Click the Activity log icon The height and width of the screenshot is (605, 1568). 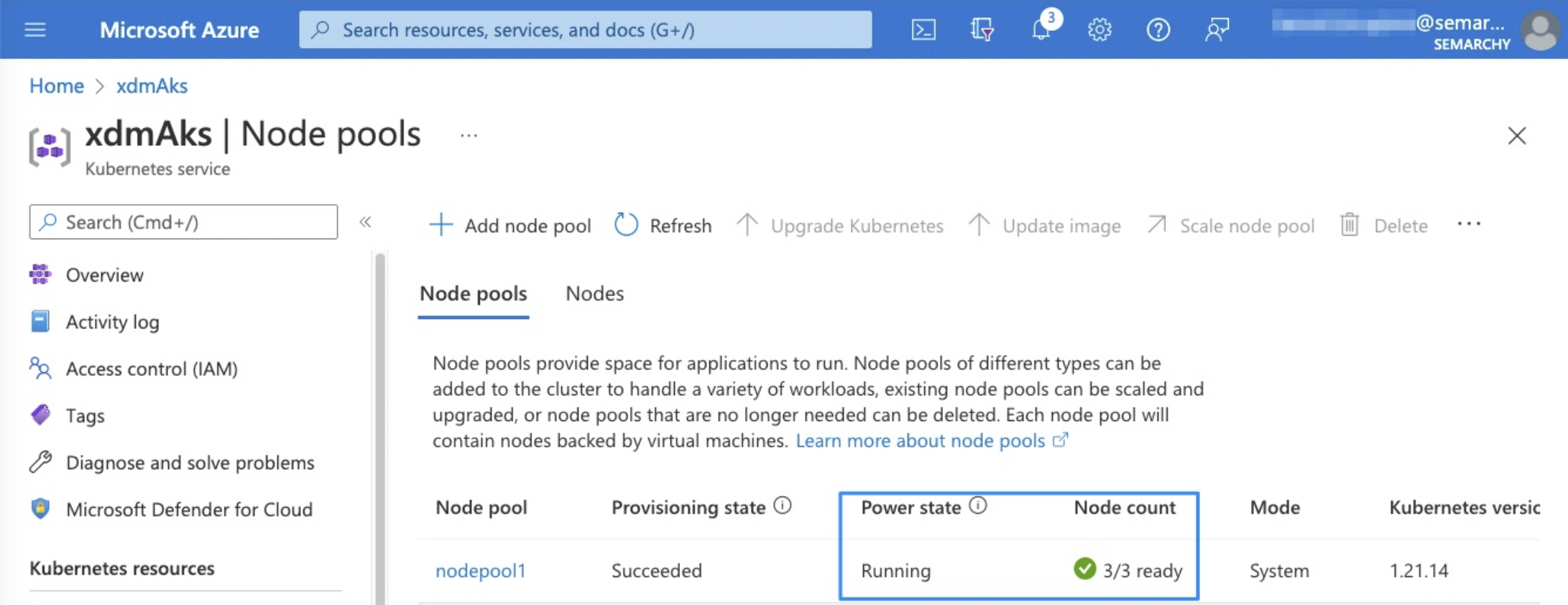tap(40, 321)
